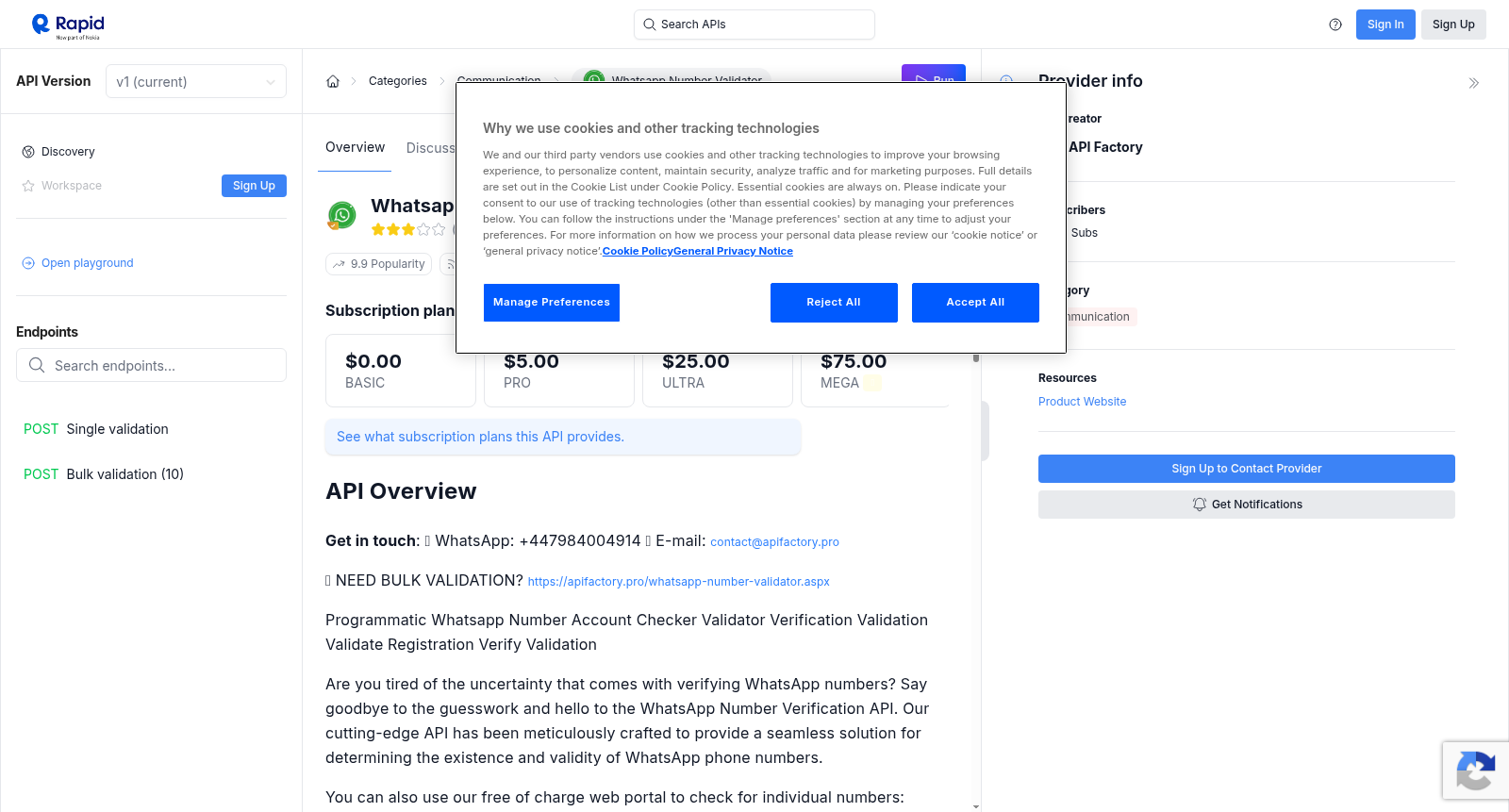This screenshot has width=1509, height=812.
Task: Open the WhatsApp API logo icon
Action: tap(341, 216)
